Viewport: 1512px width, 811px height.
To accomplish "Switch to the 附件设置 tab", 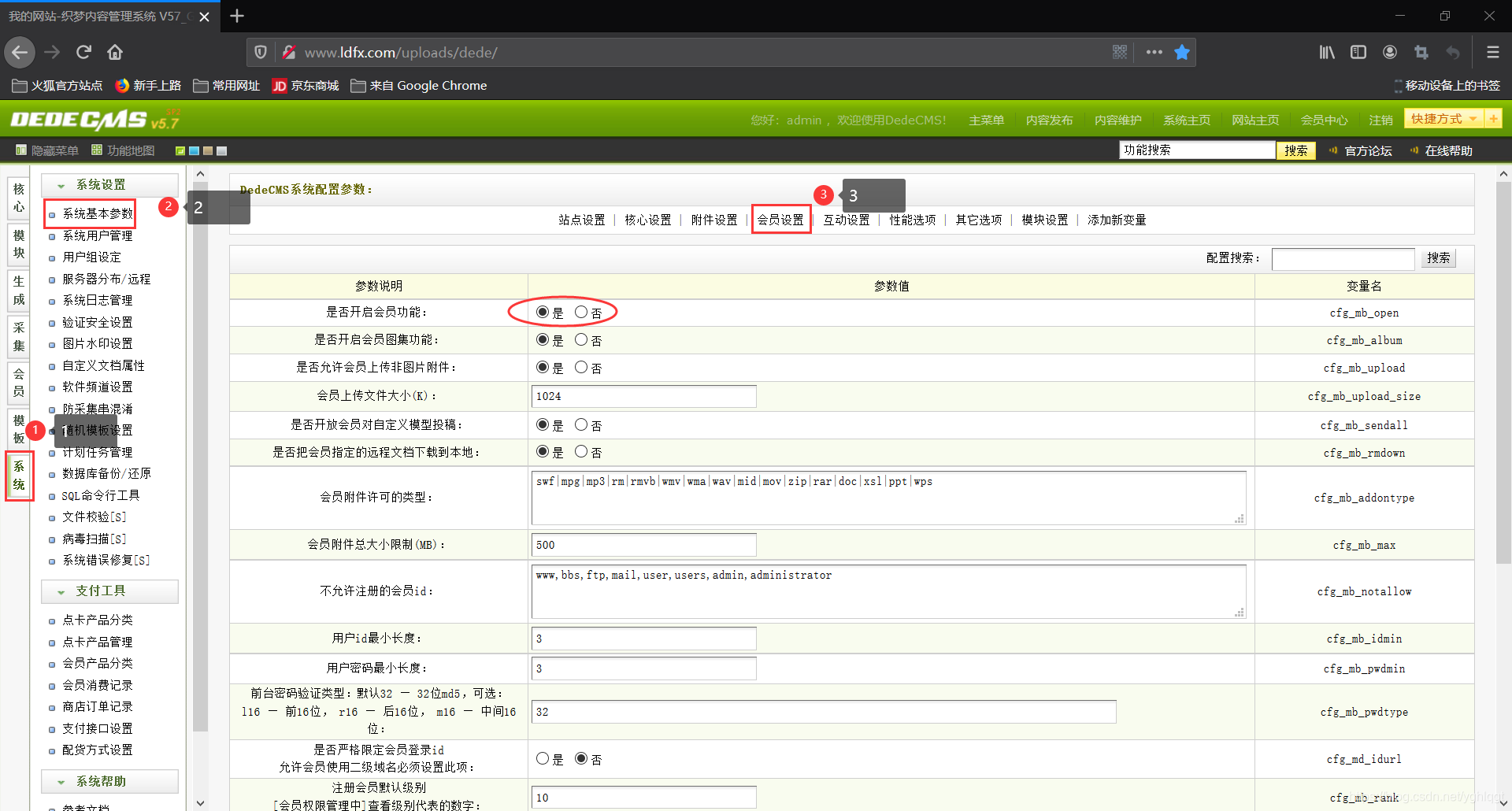I will [714, 220].
